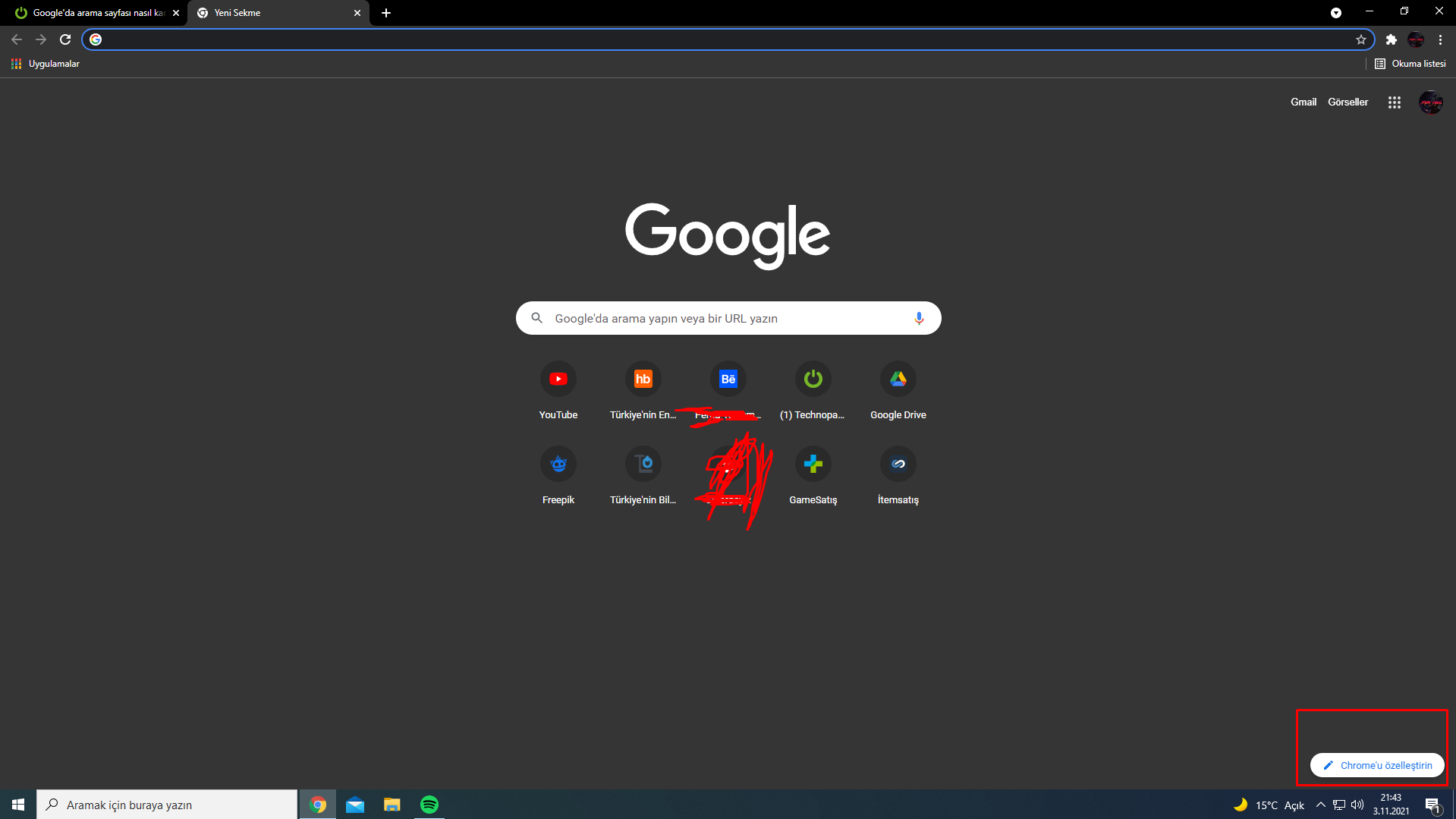Show hidden system tray icons
This screenshot has height=819, width=1456.
1321,805
